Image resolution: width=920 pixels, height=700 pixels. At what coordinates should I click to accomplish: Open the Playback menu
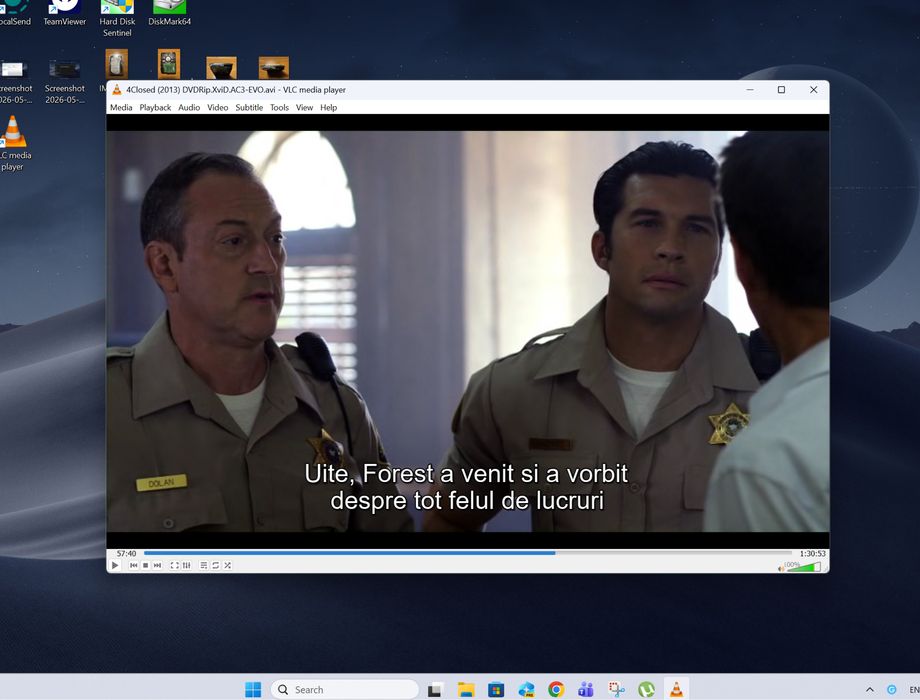pos(155,107)
